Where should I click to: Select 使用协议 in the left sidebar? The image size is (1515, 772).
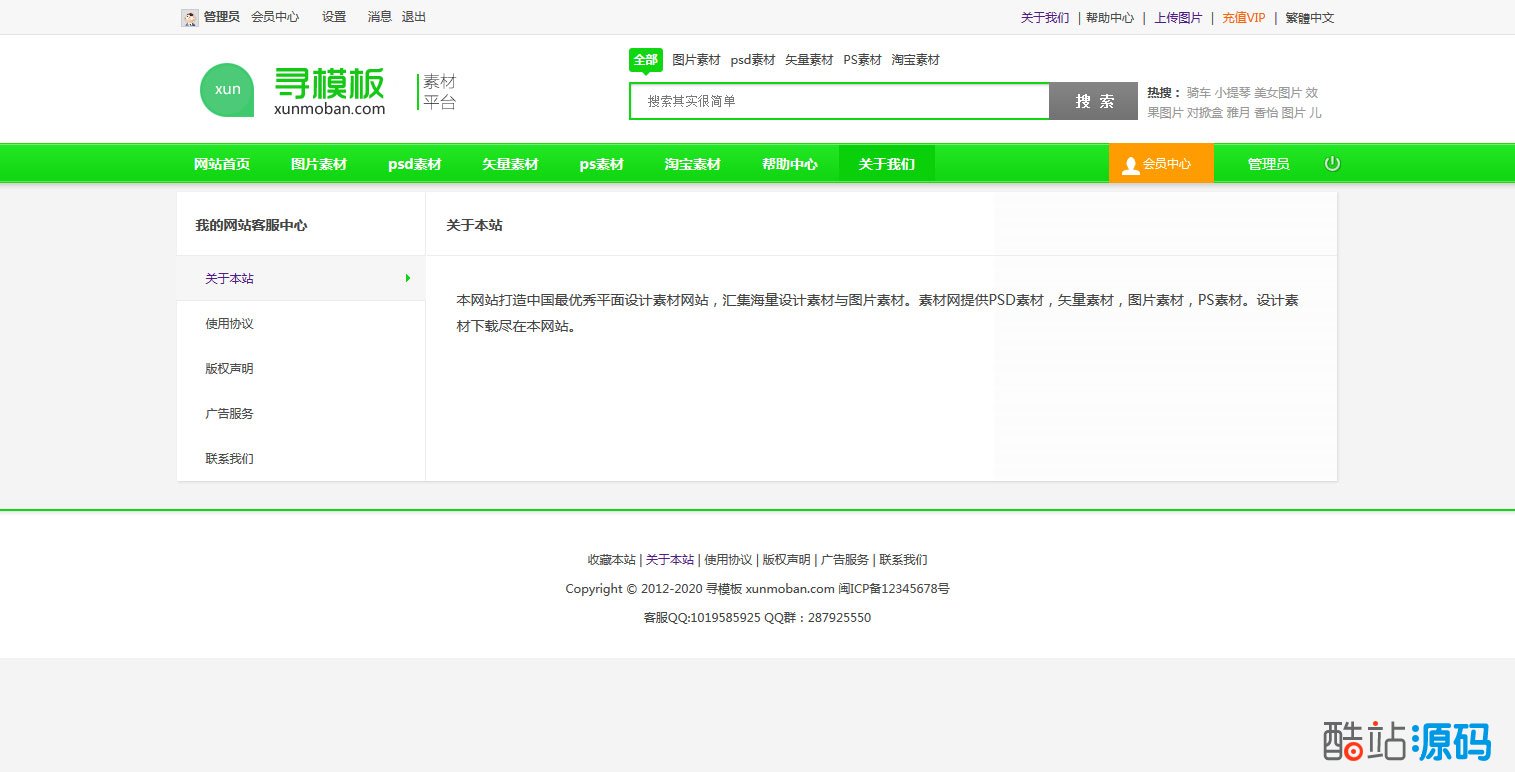(229, 324)
